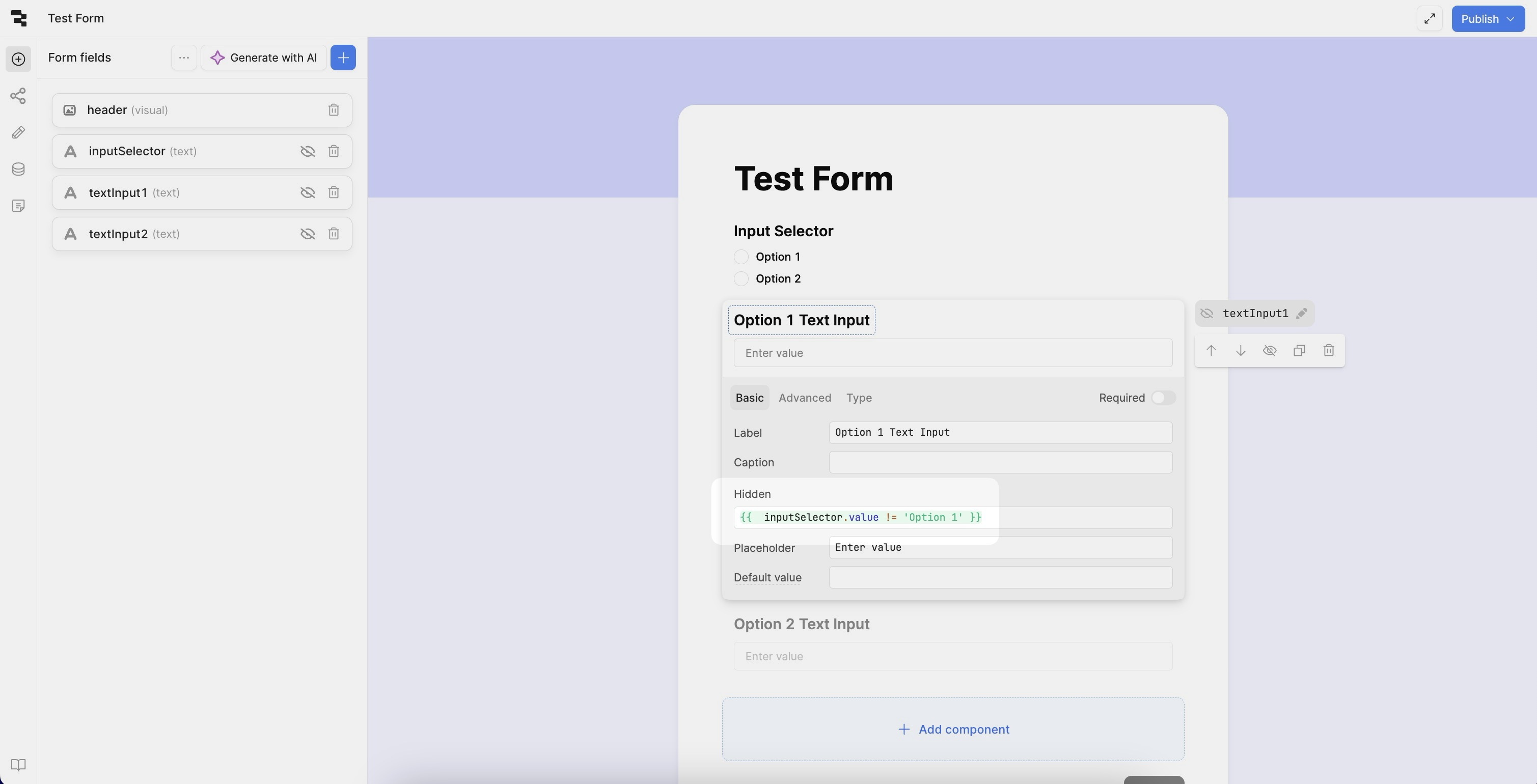Toggle hidden state in floating toolbar

[1270, 351]
